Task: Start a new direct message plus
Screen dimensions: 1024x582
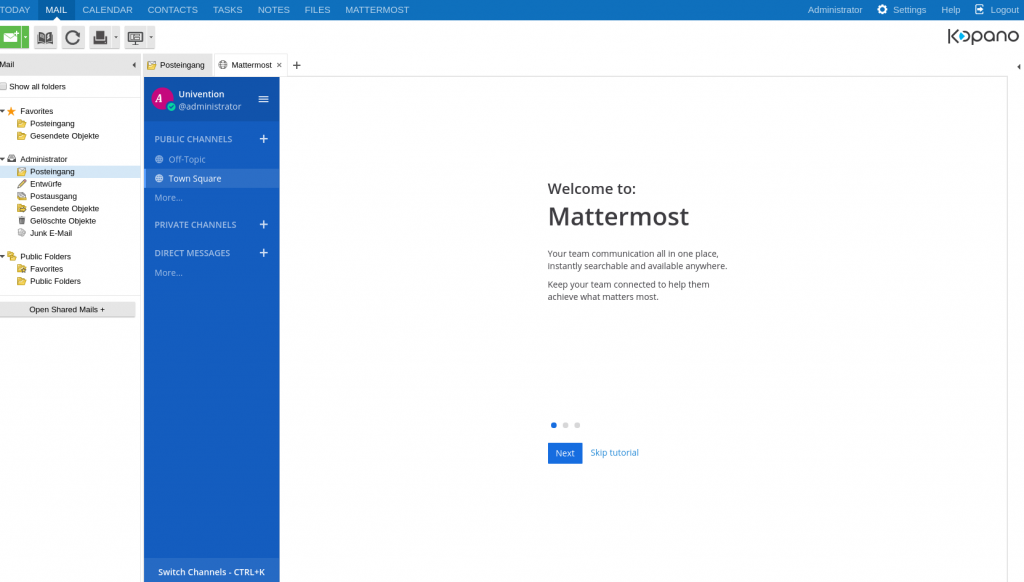Action: point(263,253)
